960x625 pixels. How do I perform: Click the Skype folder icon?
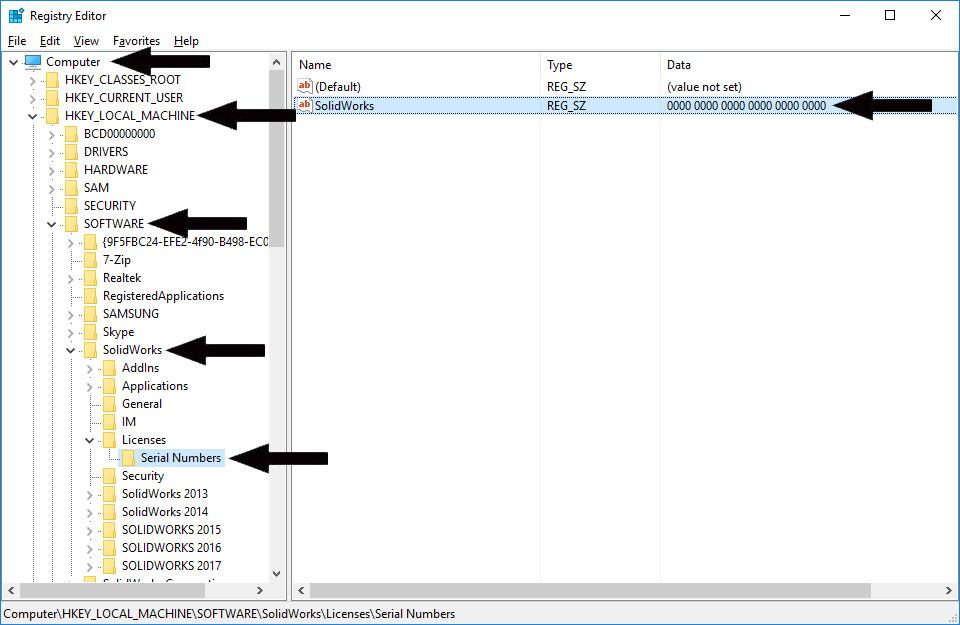[91, 332]
